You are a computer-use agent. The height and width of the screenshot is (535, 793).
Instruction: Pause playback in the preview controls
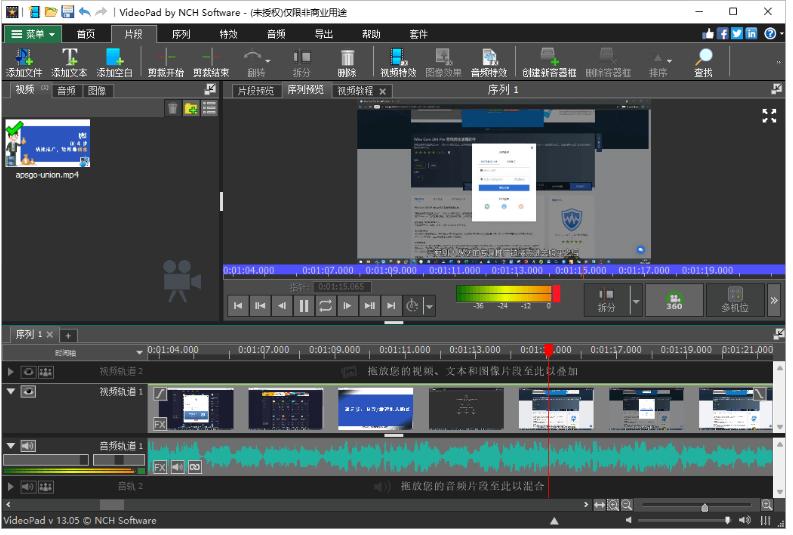click(303, 306)
